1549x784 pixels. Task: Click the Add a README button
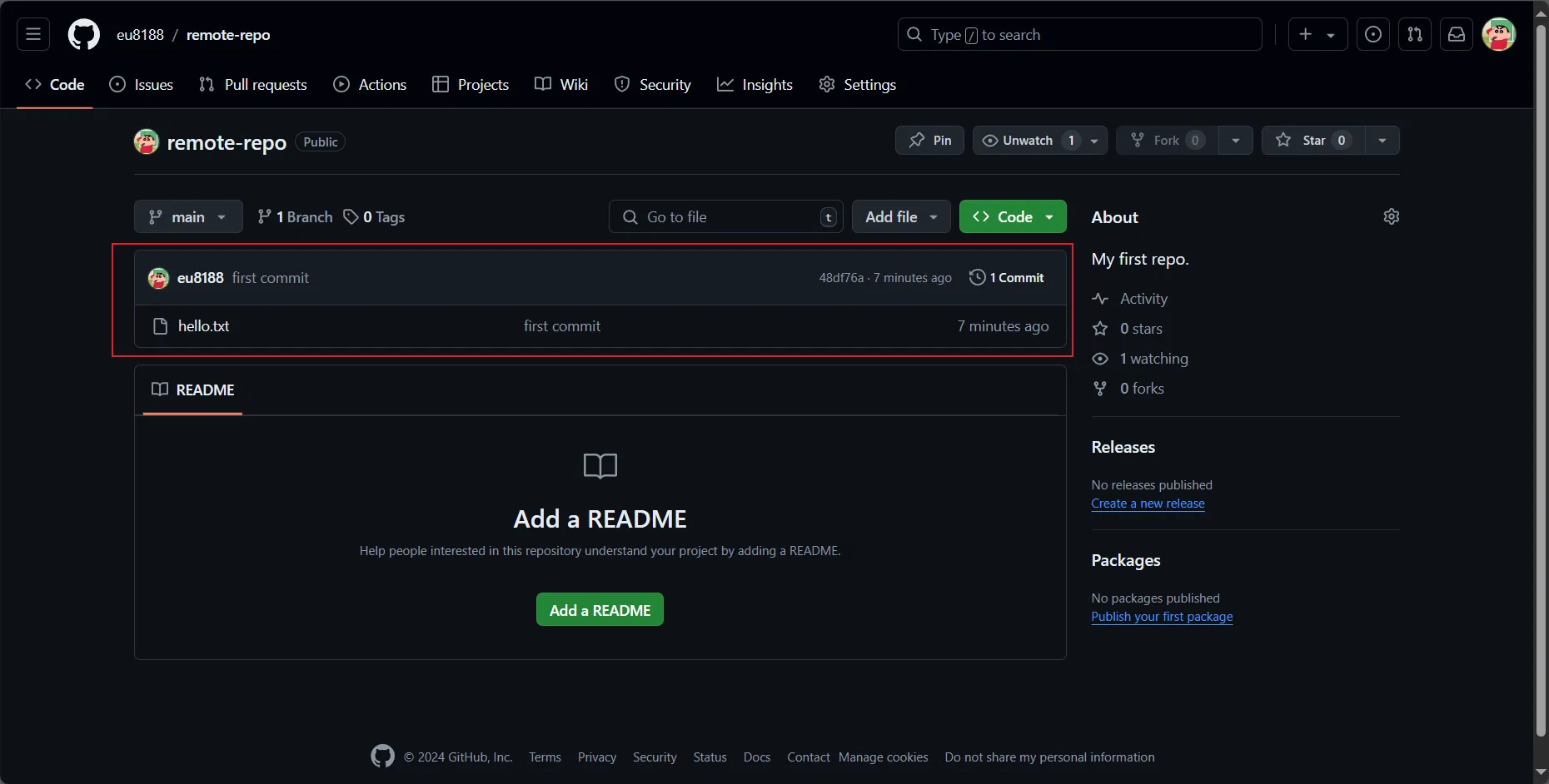(600, 610)
